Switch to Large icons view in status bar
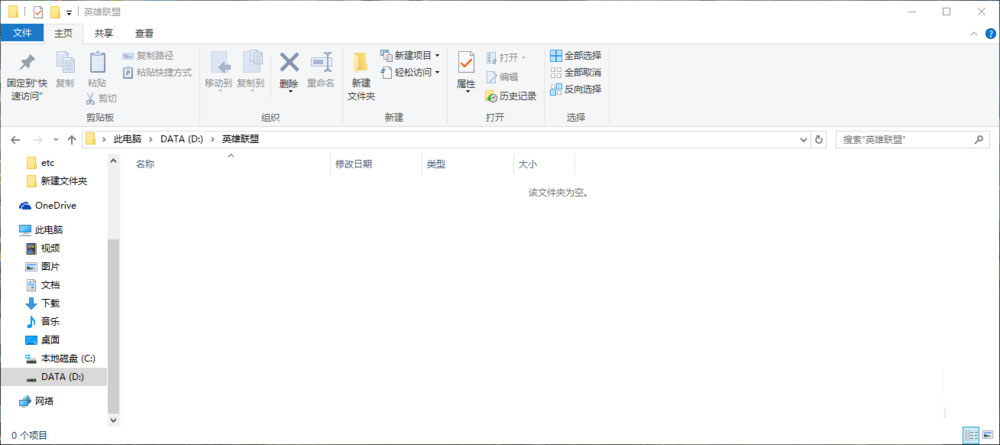1000x445 pixels. [987, 435]
